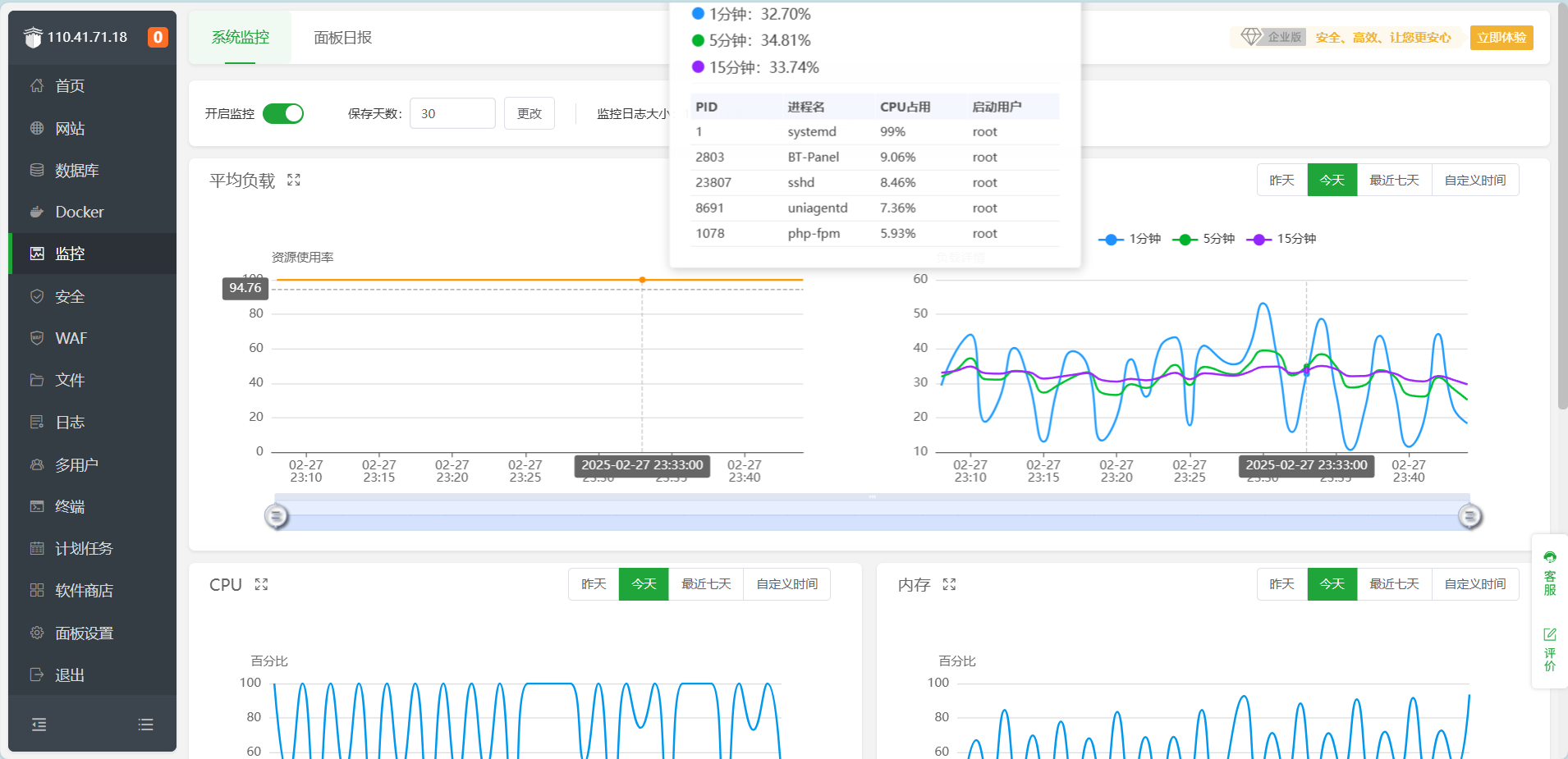Select 昨天 for 平均负载 chart
Image resolution: width=1568 pixels, height=759 pixels.
pyautogui.click(x=1281, y=180)
